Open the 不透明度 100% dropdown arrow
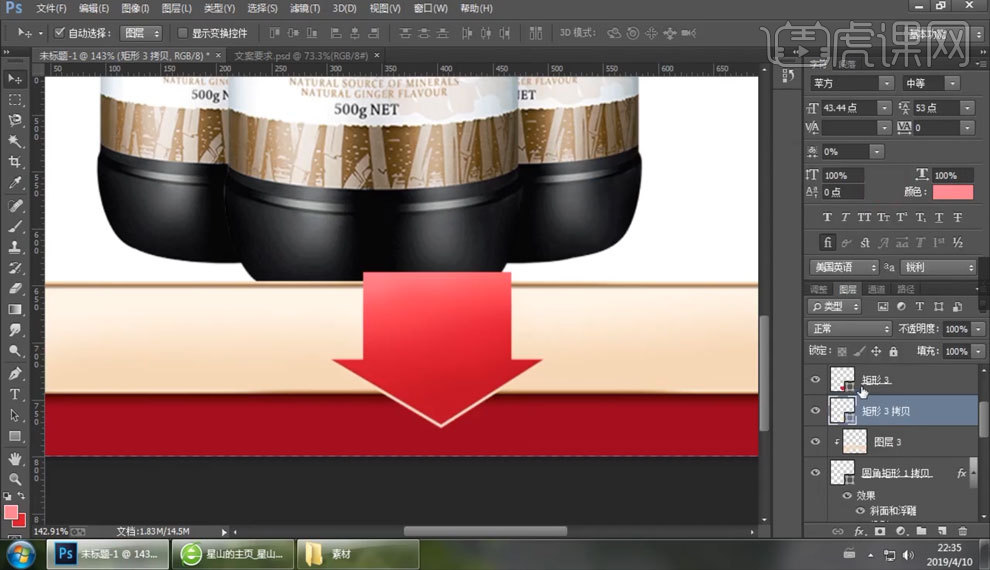 click(978, 329)
